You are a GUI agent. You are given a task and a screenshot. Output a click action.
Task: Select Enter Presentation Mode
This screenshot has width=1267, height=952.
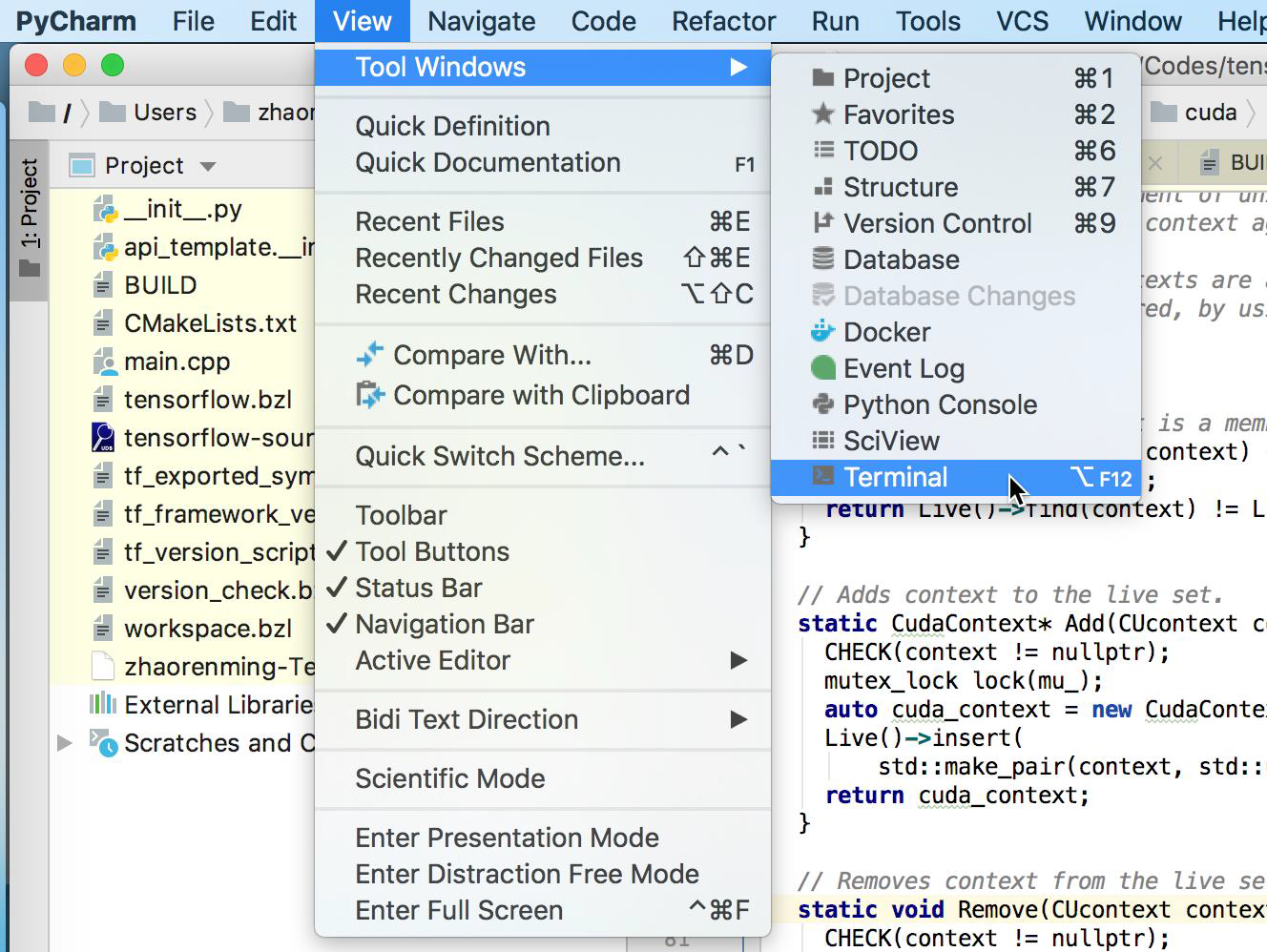click(507, 838)
